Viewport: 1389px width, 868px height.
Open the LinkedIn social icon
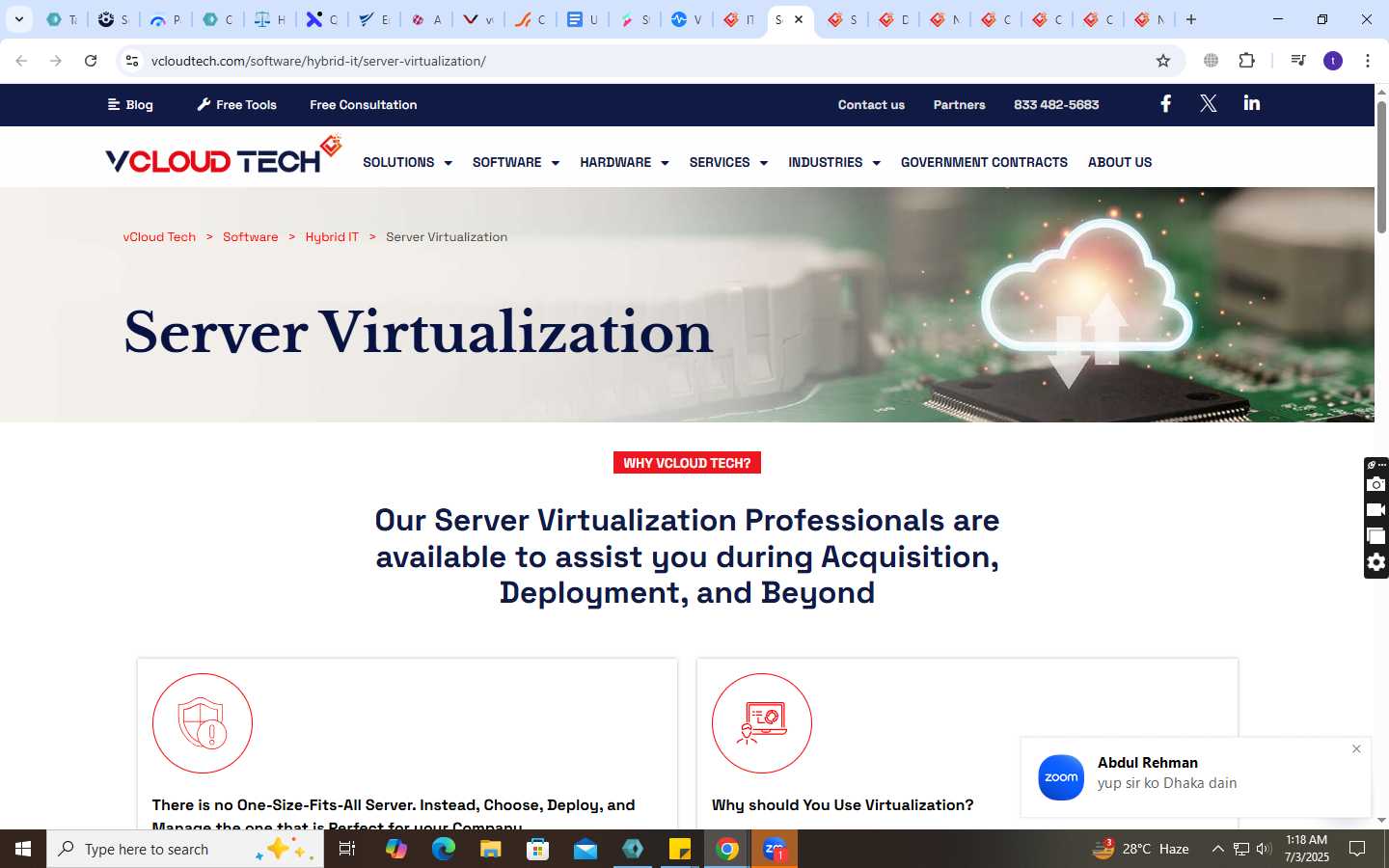[1251, 103]
